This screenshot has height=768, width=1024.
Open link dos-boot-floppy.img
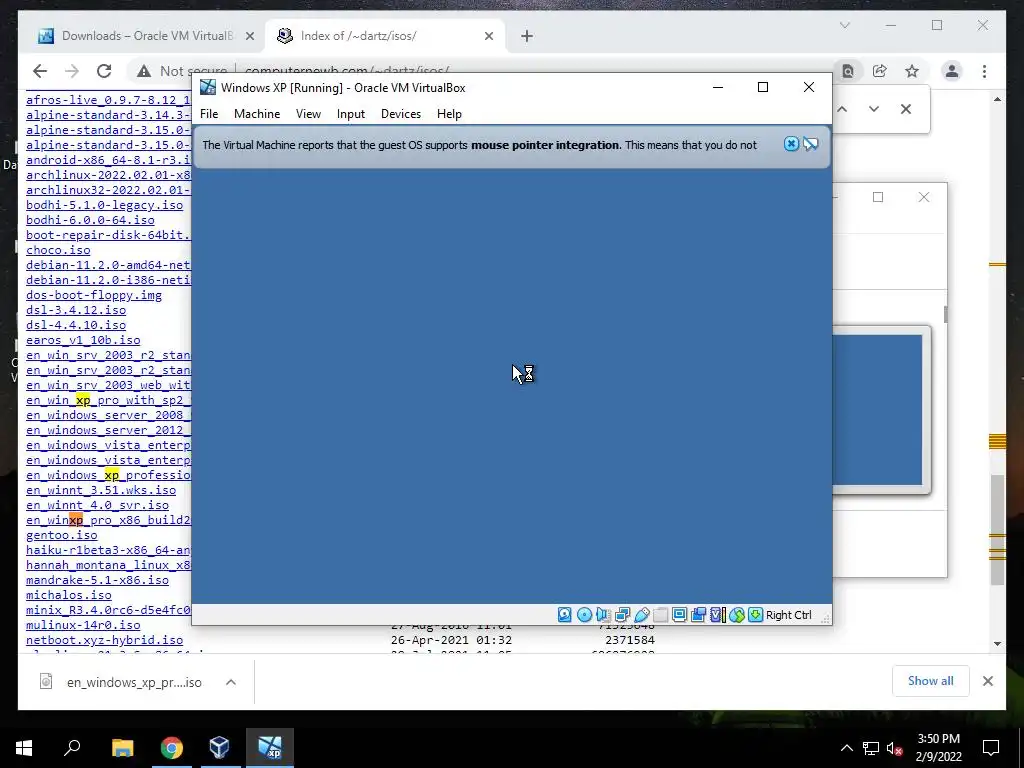(94, 295)
